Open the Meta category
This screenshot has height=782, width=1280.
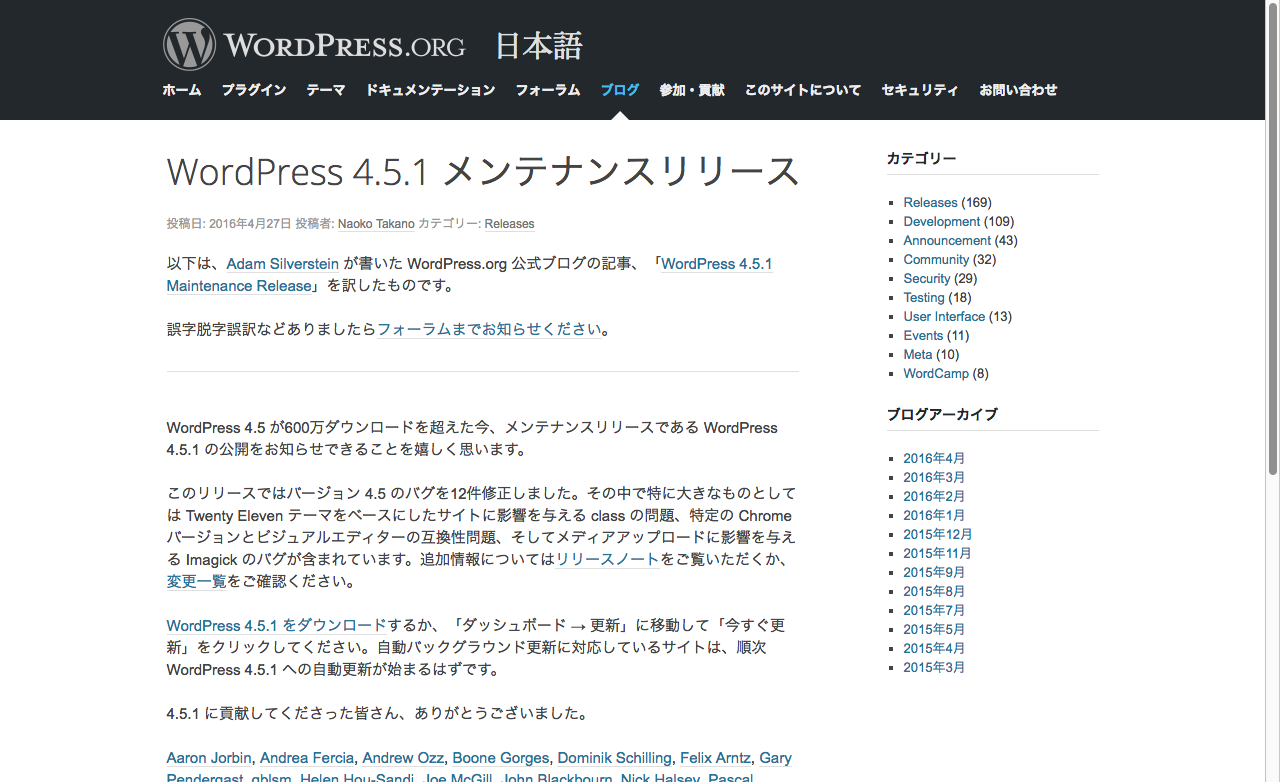click(918, 354)
